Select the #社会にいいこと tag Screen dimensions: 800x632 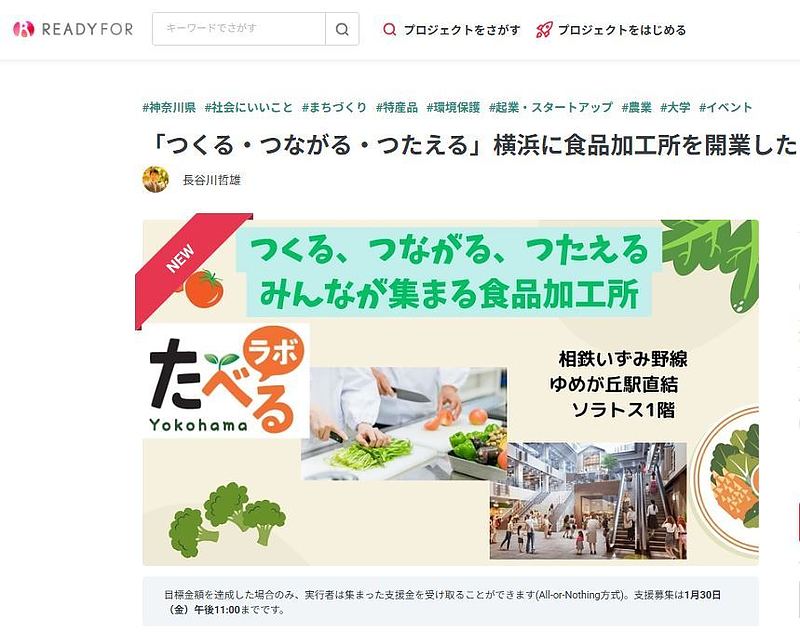[248, 107]
